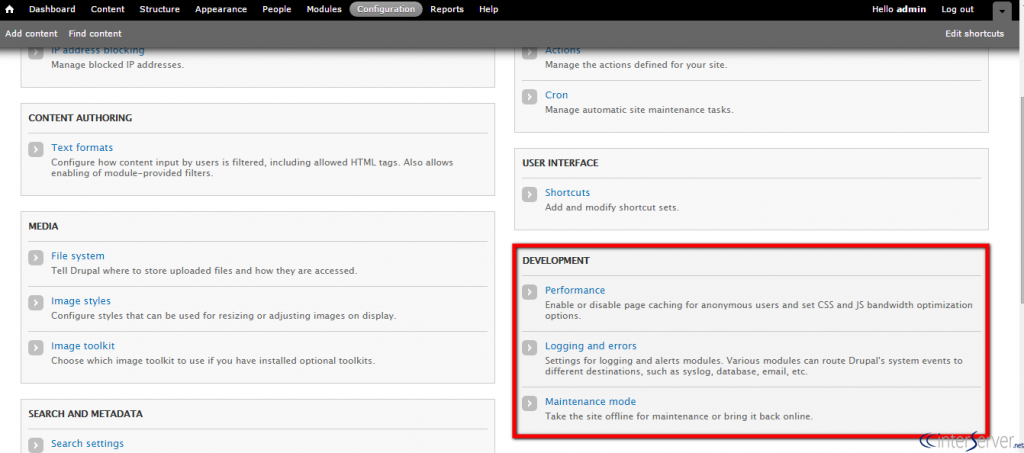Click arrow icon beside Cron
The width and height of the screenshot is (1024, 453).
[530, 97]
